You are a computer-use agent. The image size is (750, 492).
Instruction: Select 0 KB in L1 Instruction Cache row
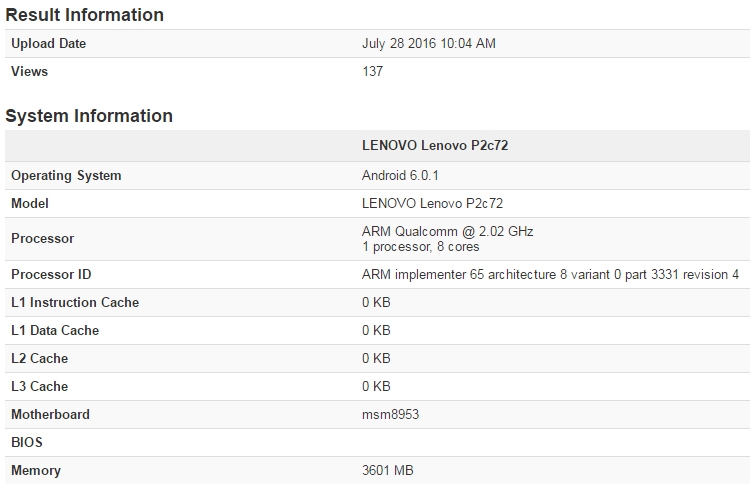point(376,302)
